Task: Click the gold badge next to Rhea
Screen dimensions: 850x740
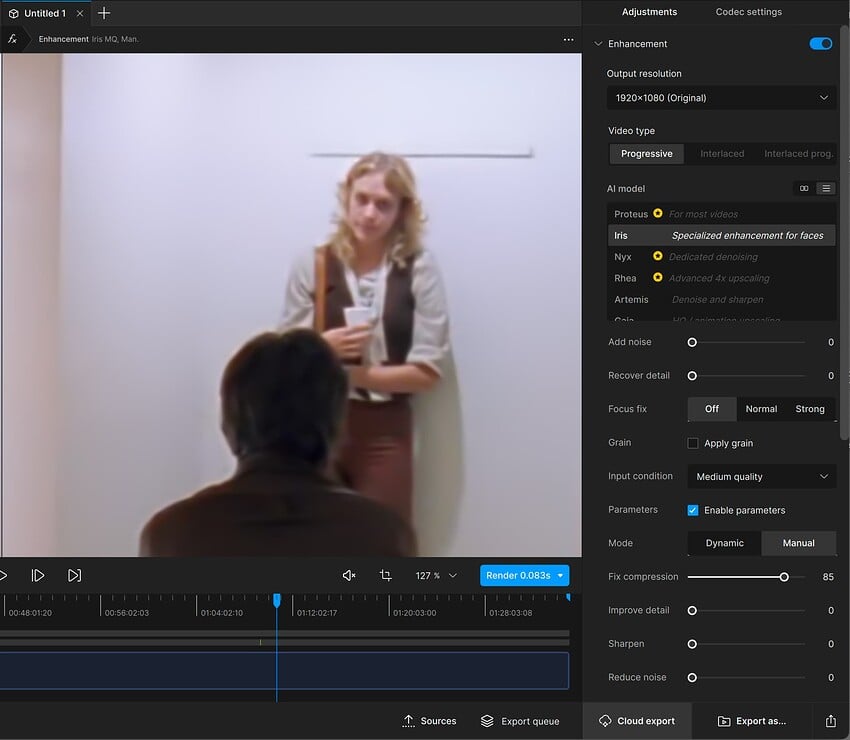Action: click(x=658, y=277)
